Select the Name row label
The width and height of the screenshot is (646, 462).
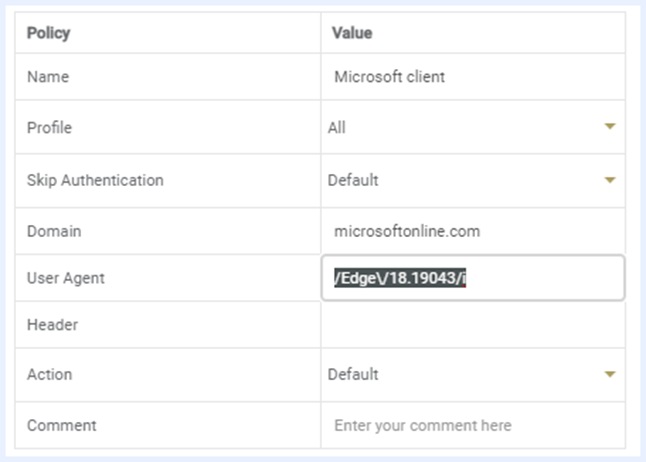tap(48, 76)
